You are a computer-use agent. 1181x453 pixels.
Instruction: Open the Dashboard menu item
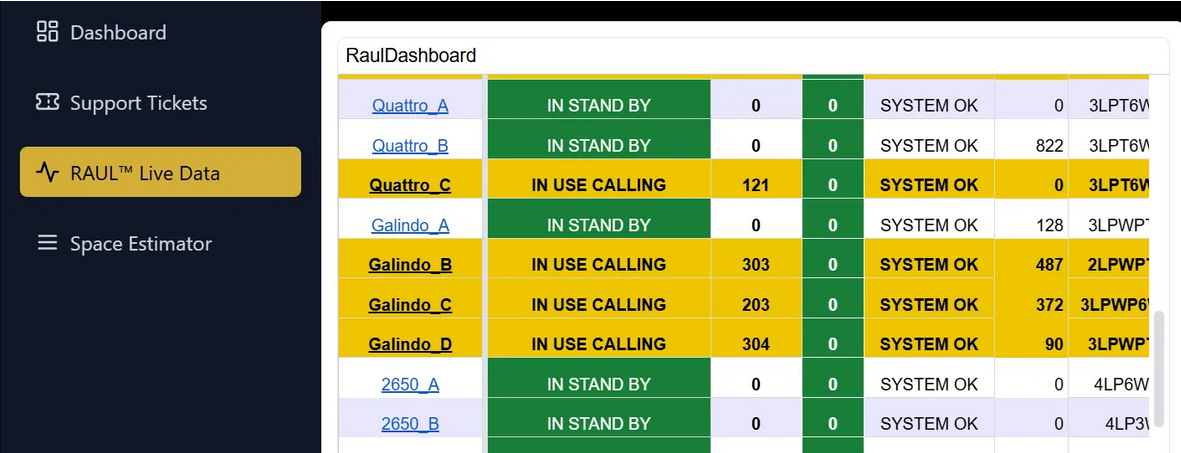[117, 32]
